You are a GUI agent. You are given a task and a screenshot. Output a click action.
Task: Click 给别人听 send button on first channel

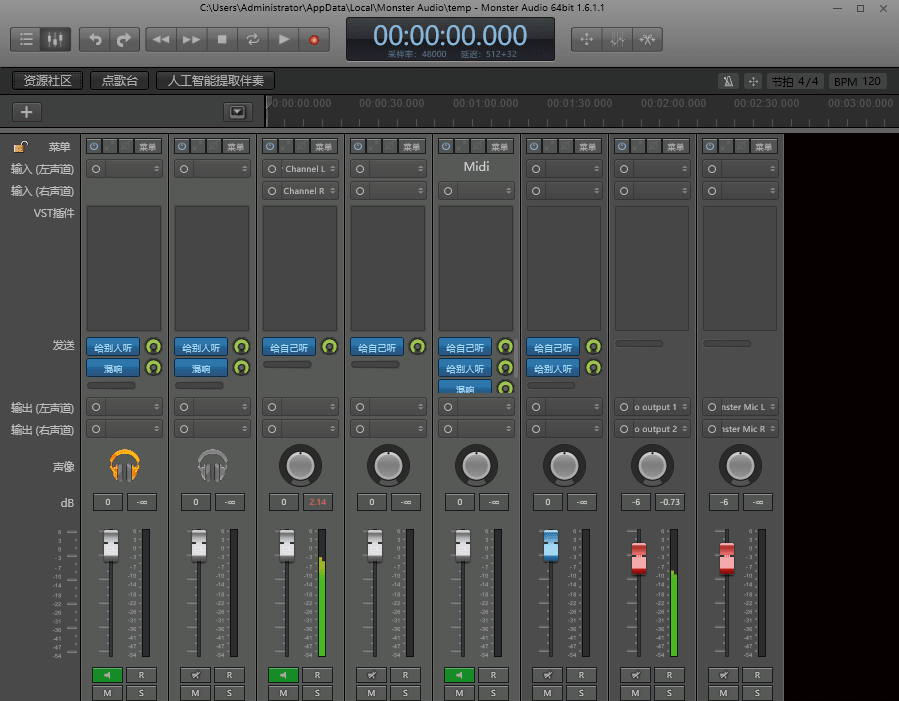(113, 347)
